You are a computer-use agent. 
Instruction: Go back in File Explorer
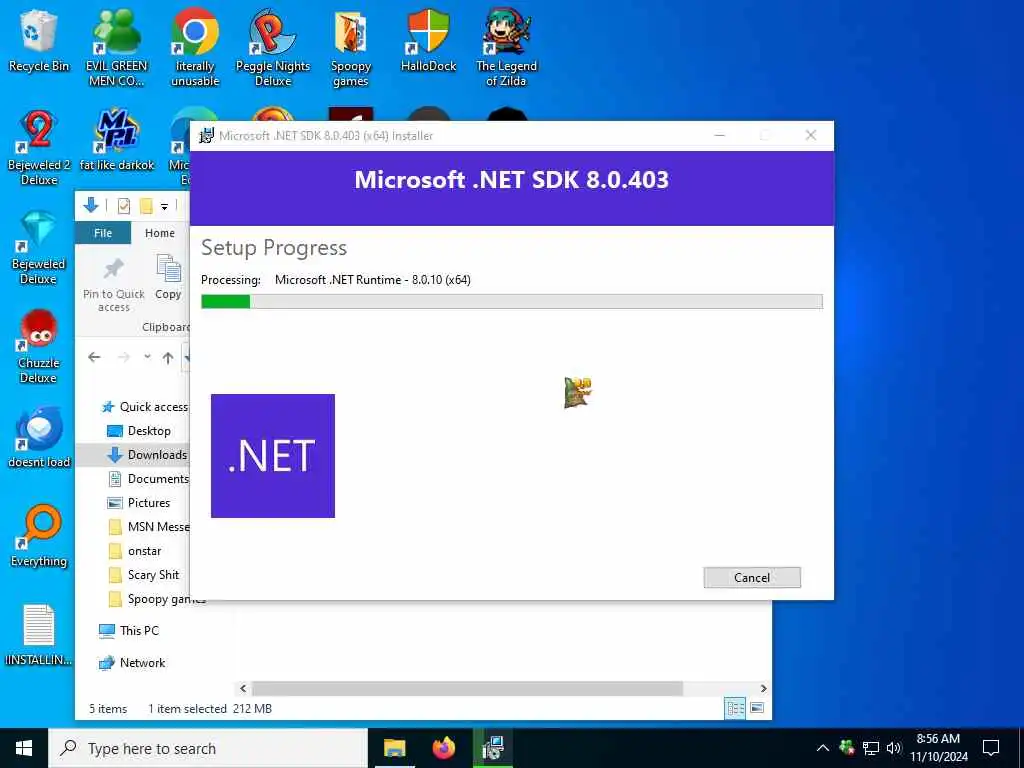click(94, 357)
